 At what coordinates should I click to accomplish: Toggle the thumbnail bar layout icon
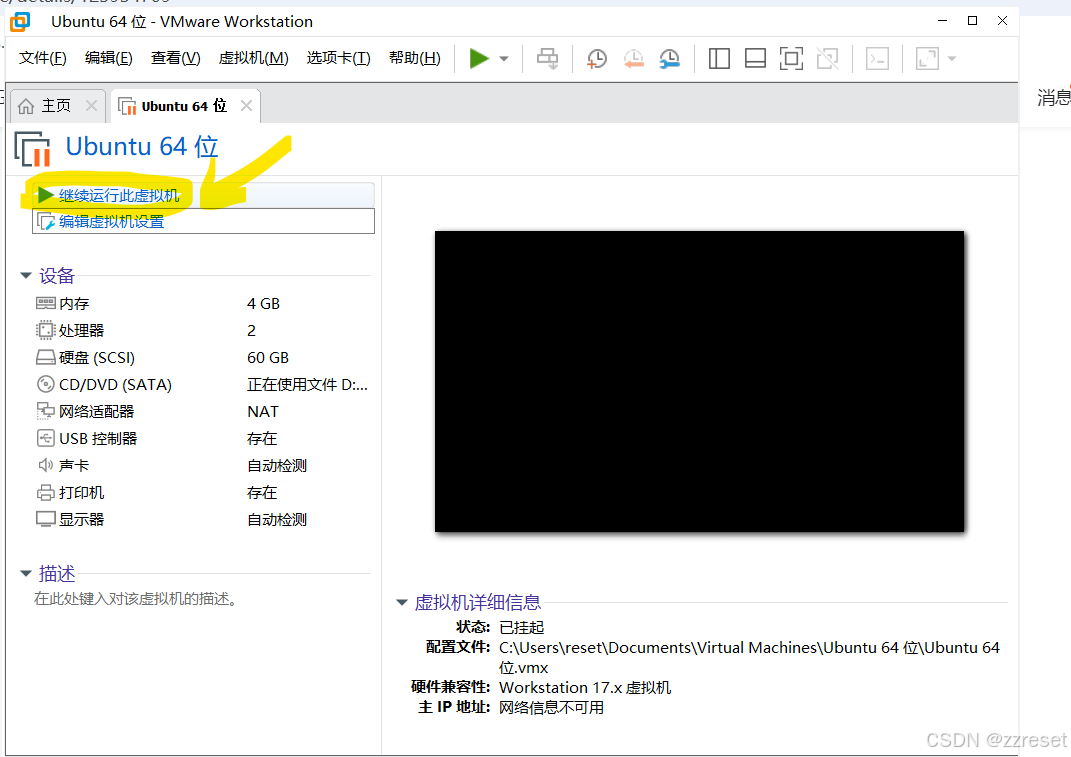(755, 59)
